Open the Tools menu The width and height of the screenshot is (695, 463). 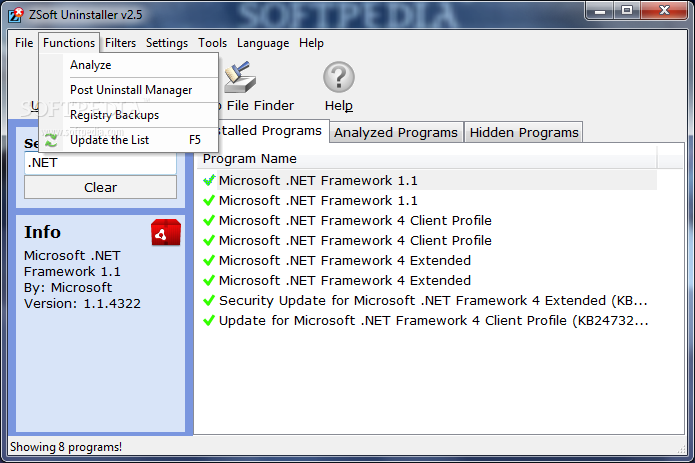pyautogui.click(x=212, y=43)
